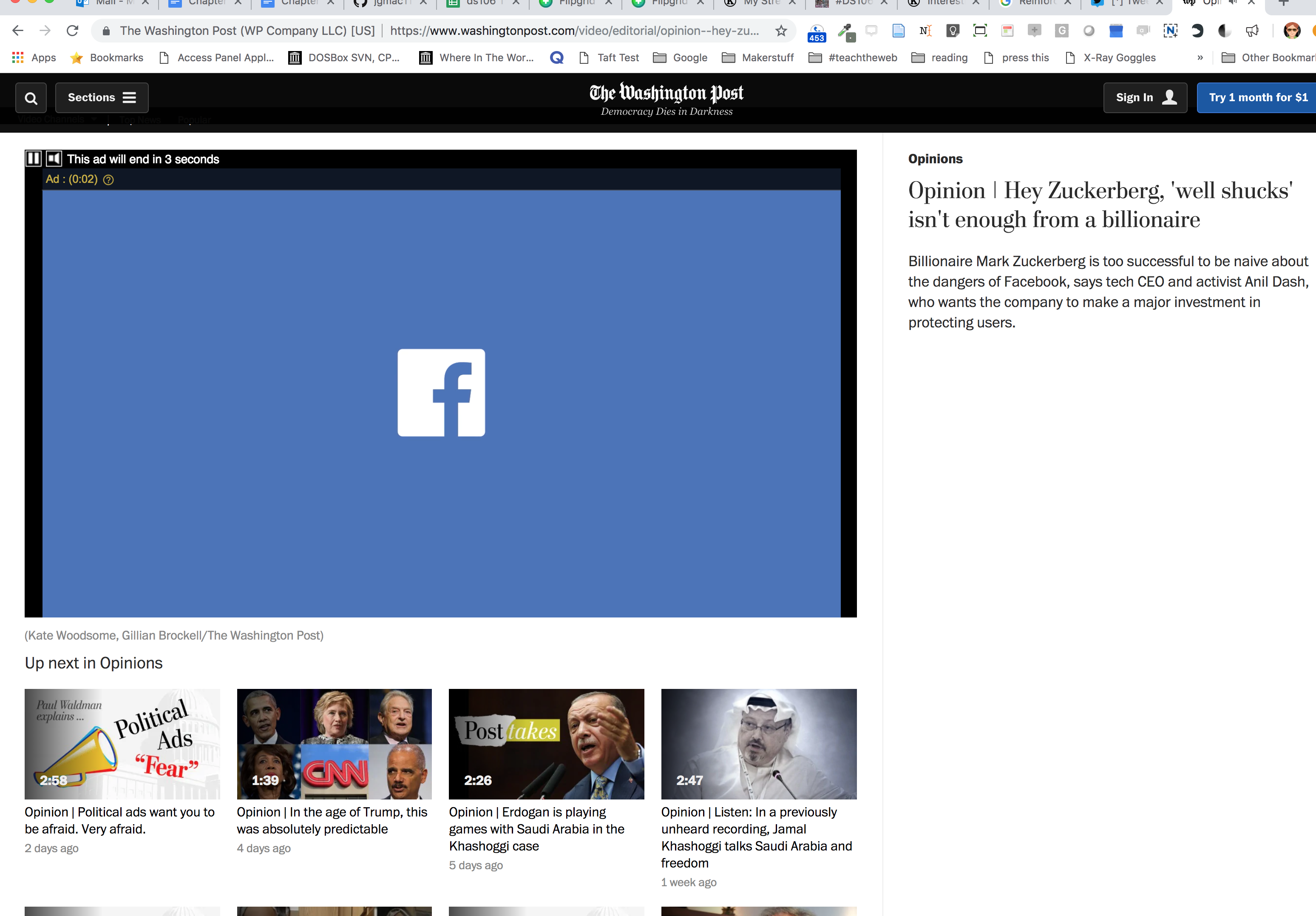1316x916 pixels.
Task: Open a new browser tab
Action: coord(1283,3)
